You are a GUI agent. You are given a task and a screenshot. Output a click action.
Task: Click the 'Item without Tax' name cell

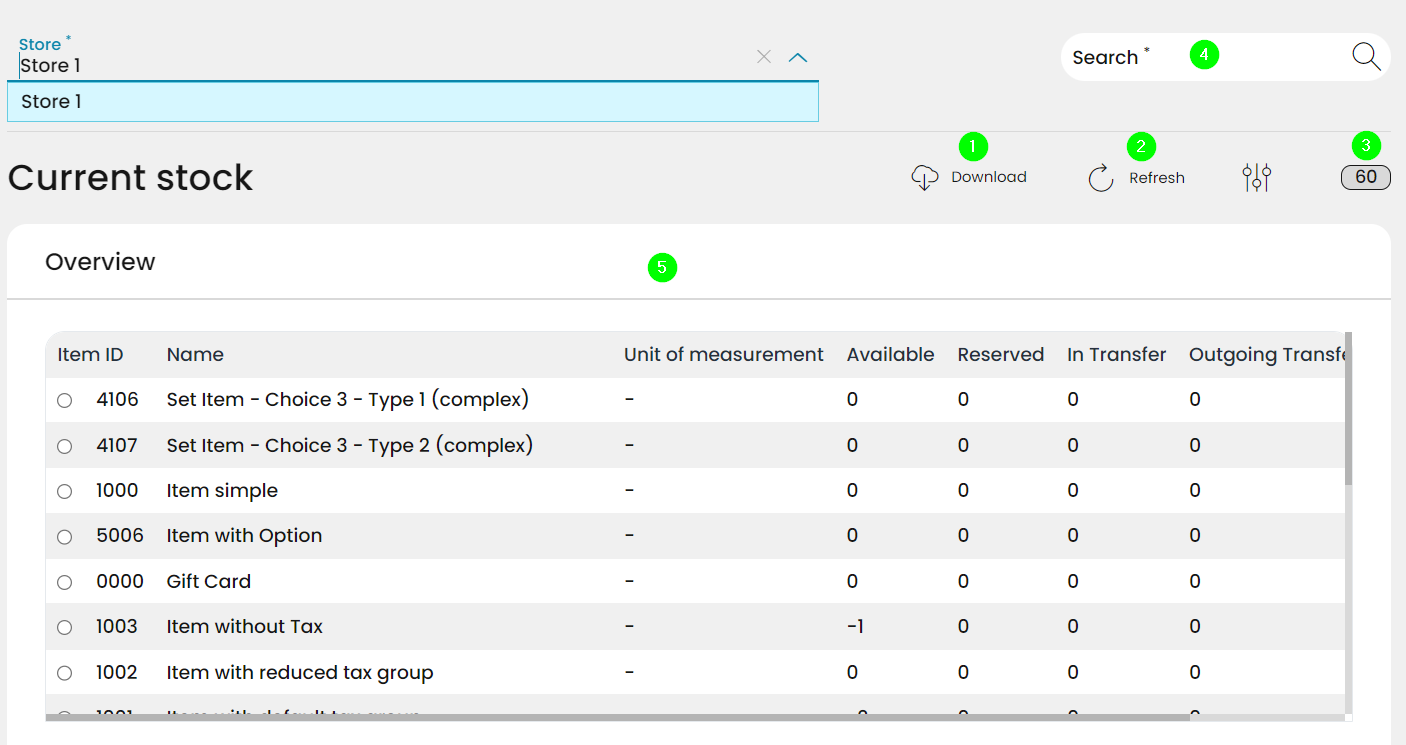pyautogui.click(x=245, y=627)
